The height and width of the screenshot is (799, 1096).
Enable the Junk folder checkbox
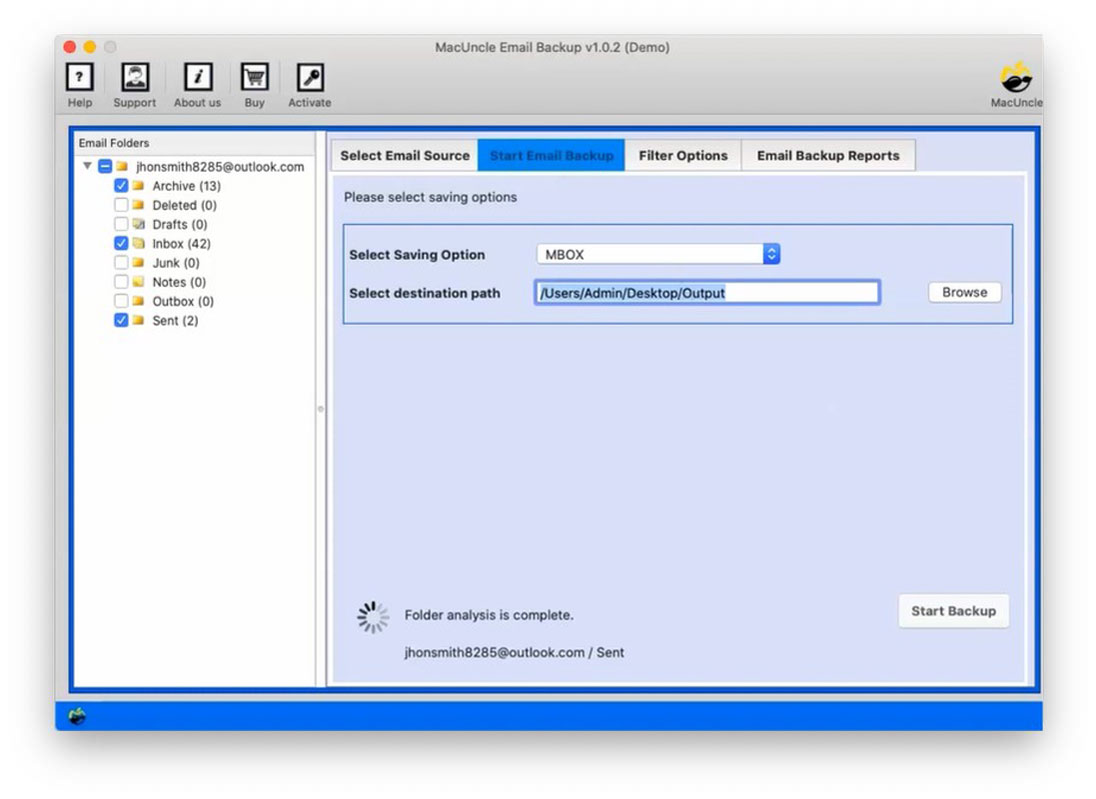coord(121,262)
